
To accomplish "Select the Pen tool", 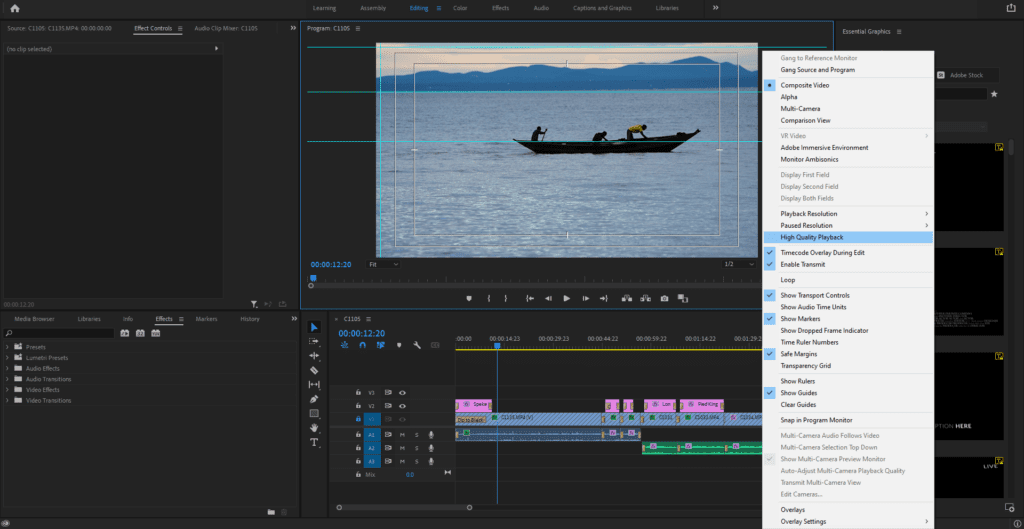I will click(314, 399).
